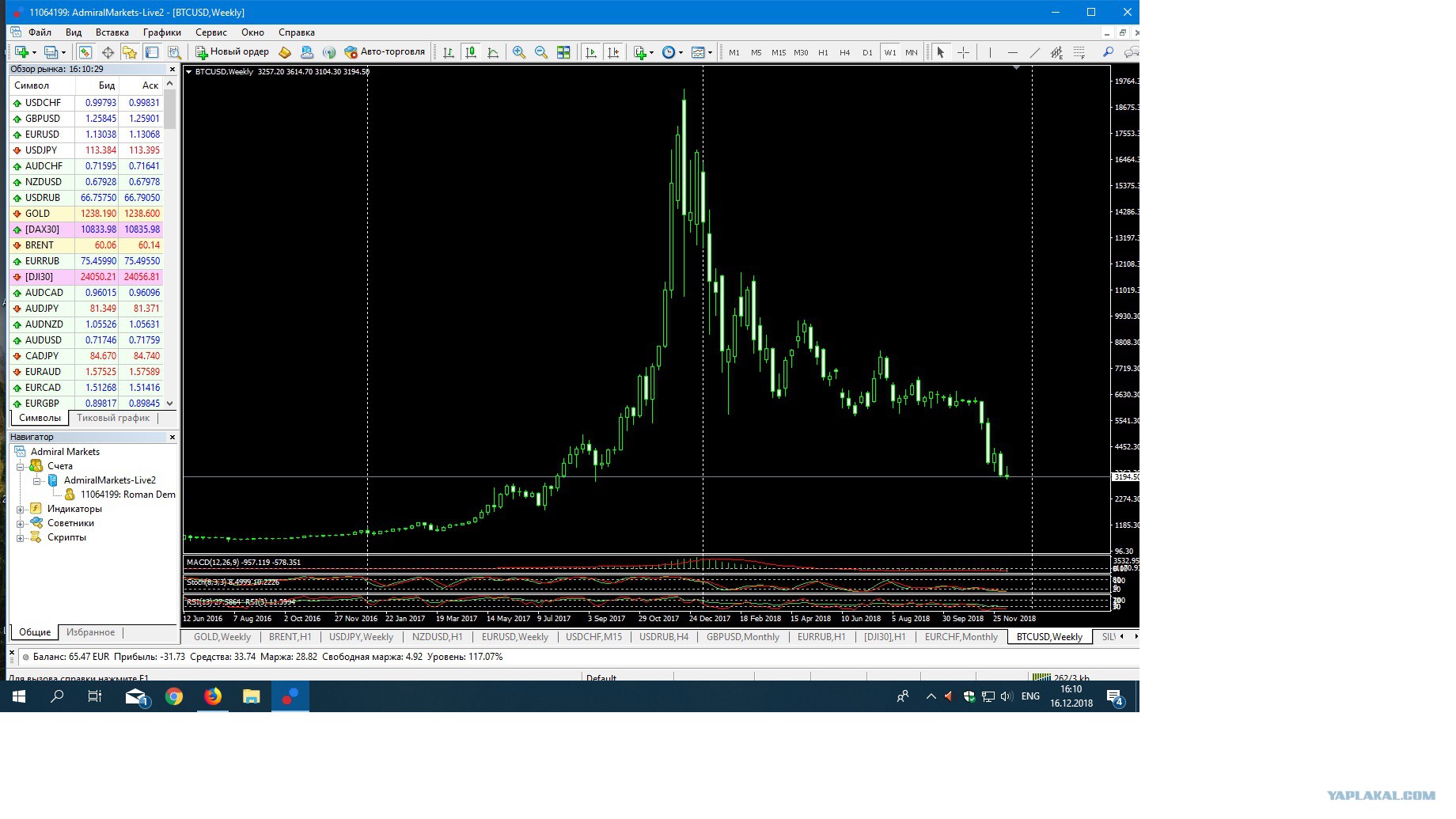The image size is (1456, 819).
Task: Open Firefox from the taskbar
Action: pyautogui.click(x=213, y=696)
